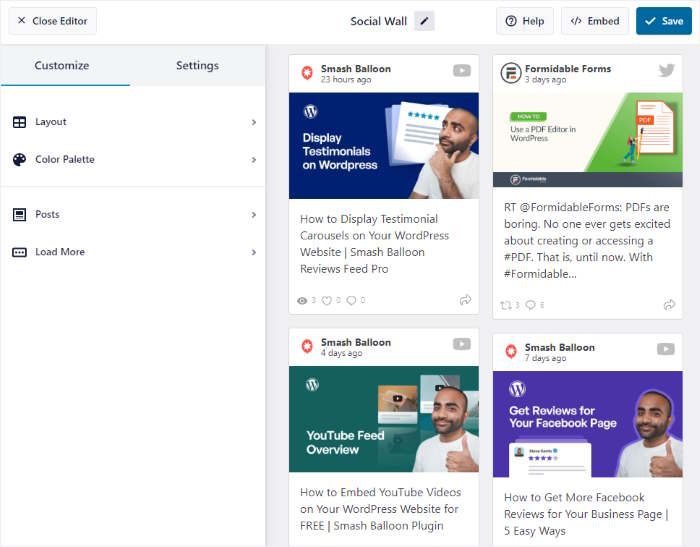Click the blue Save button
This screenshot has width=700, height=547.
point(664,21)
